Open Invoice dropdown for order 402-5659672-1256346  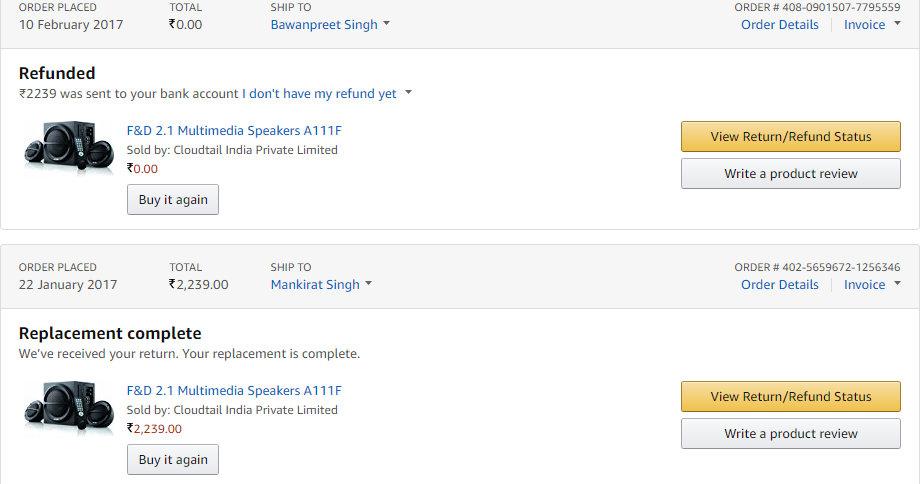pos(871,285)
